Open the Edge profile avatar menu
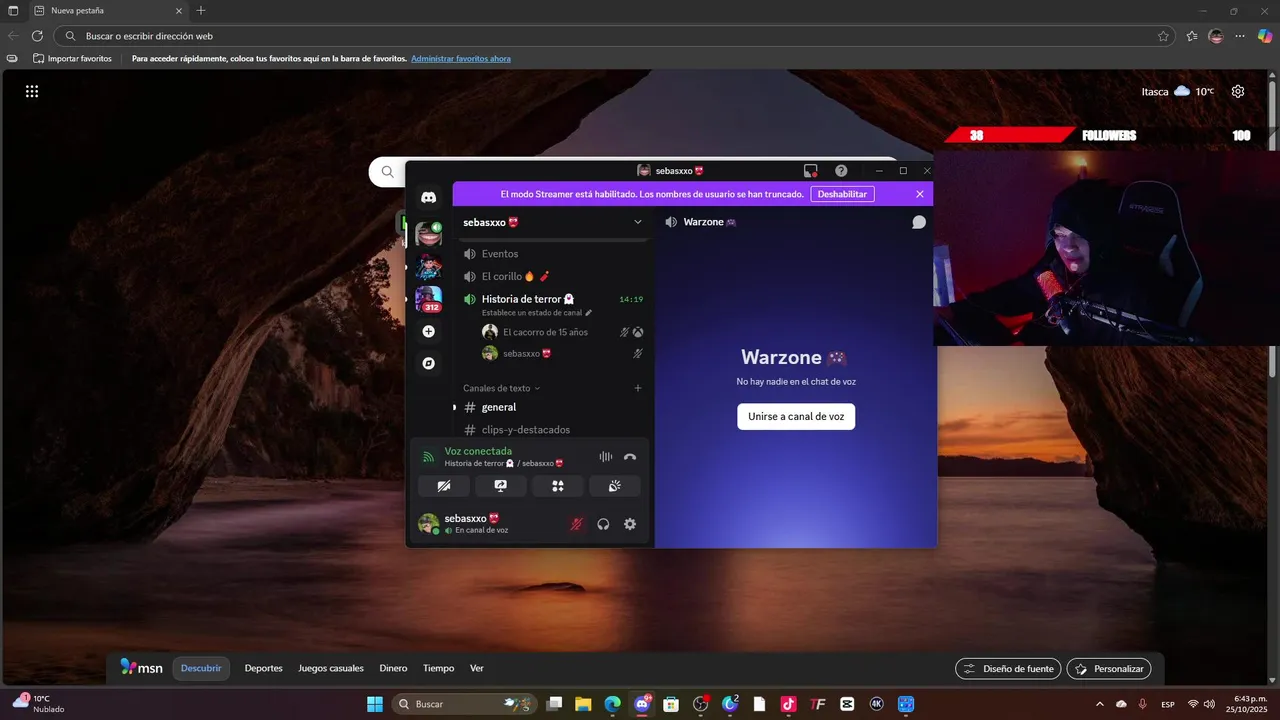The height and width of the screenshot is (720, 1280). click(1216, 36)
